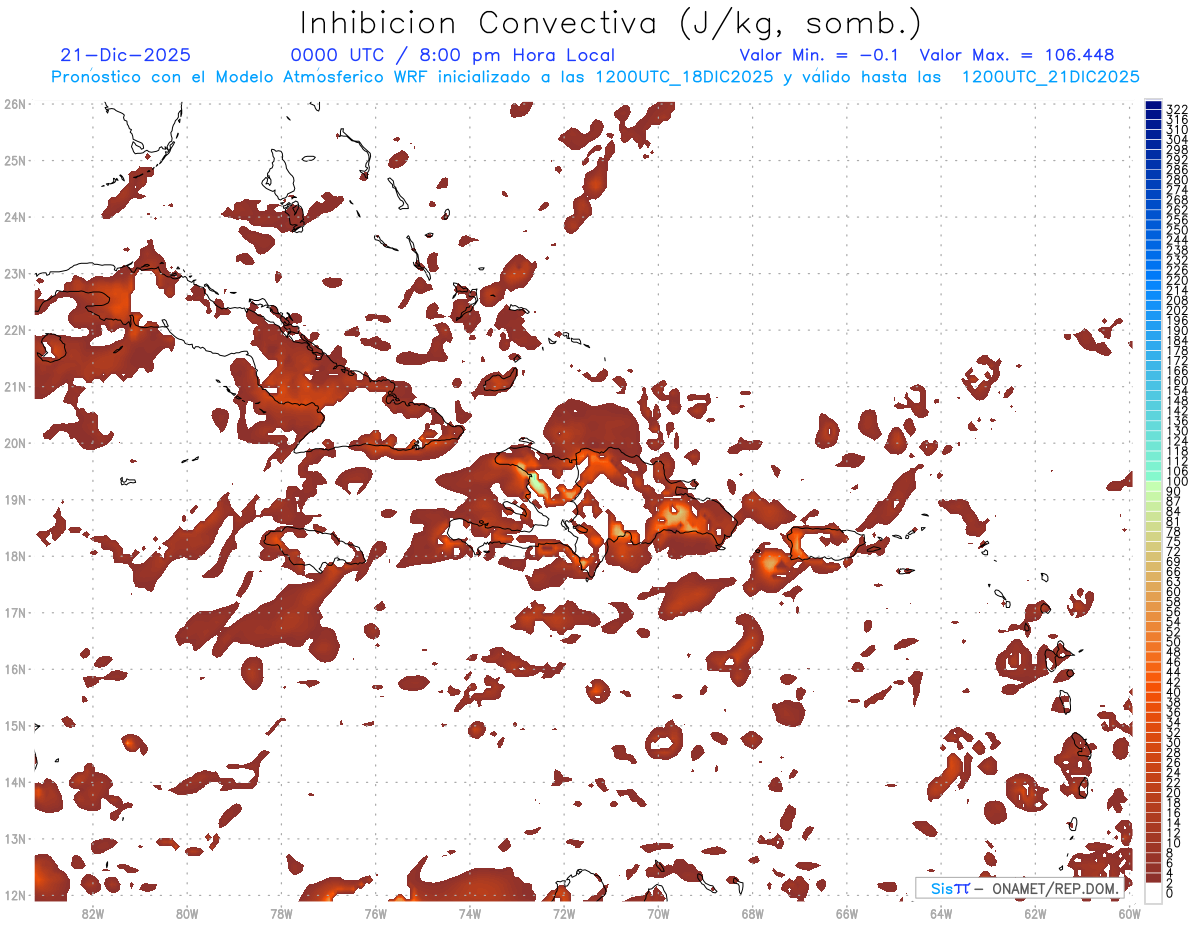Click the 62W longitude label
Screen dimensions: 1200x927
1035,913
